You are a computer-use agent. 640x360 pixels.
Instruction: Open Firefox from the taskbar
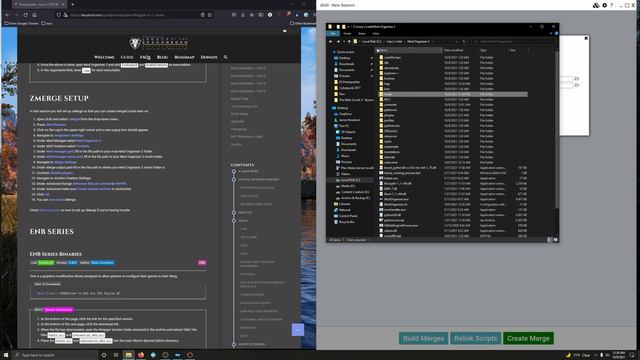tap(141, 355)
